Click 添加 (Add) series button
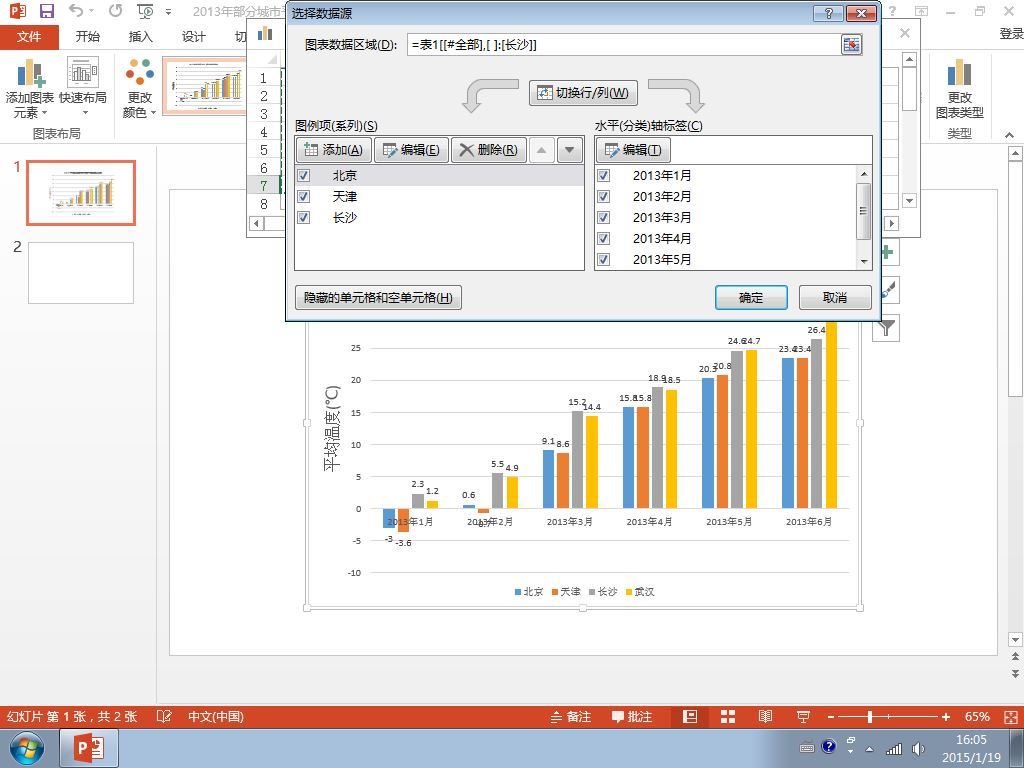 pos(334,150)
